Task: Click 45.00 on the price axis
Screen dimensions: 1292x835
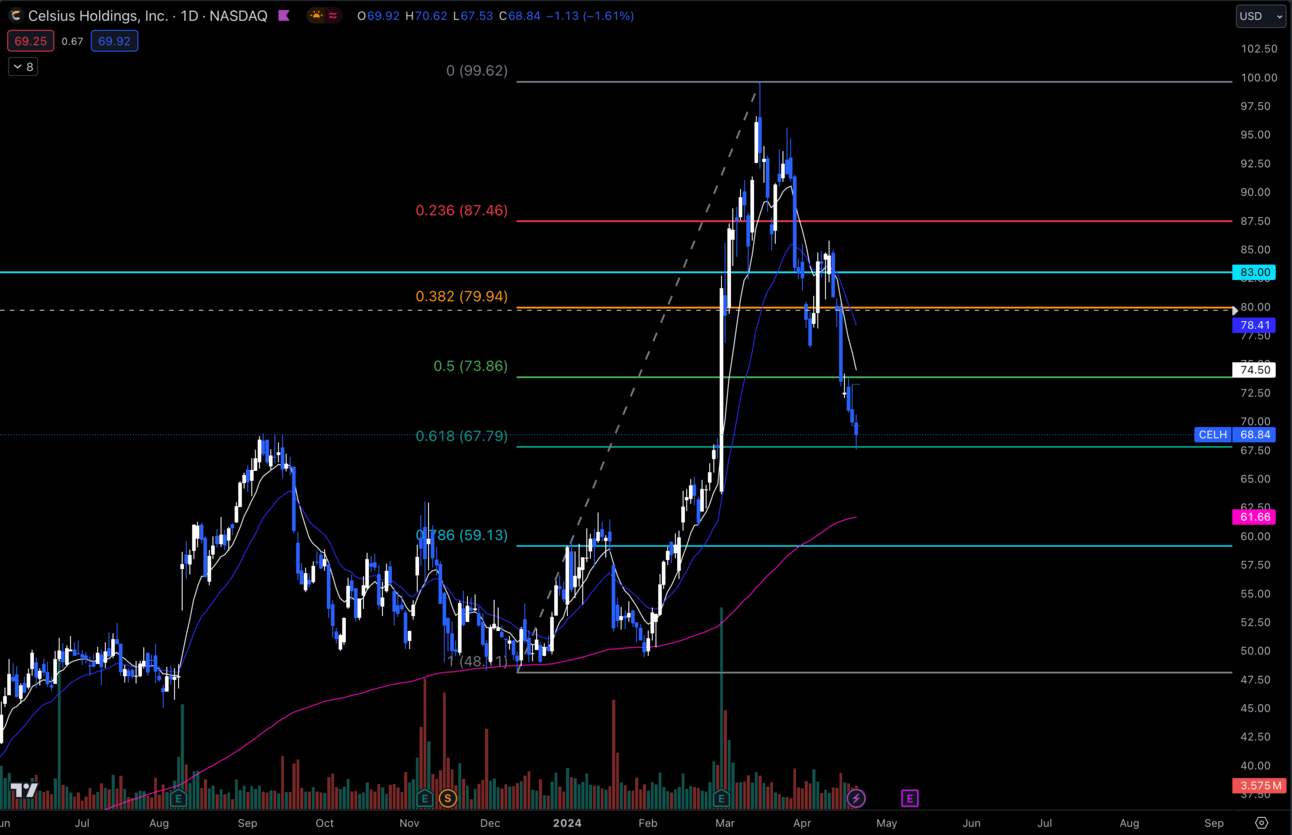Action: click(x=1258, y=708)
